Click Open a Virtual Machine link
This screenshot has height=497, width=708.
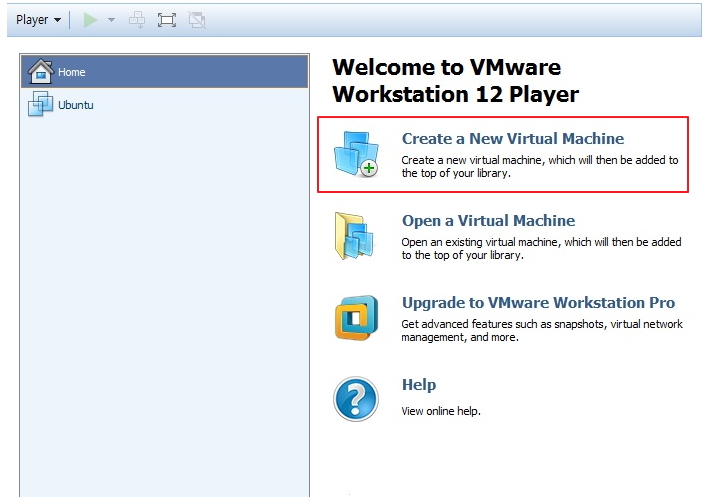[x=489, y=221]
